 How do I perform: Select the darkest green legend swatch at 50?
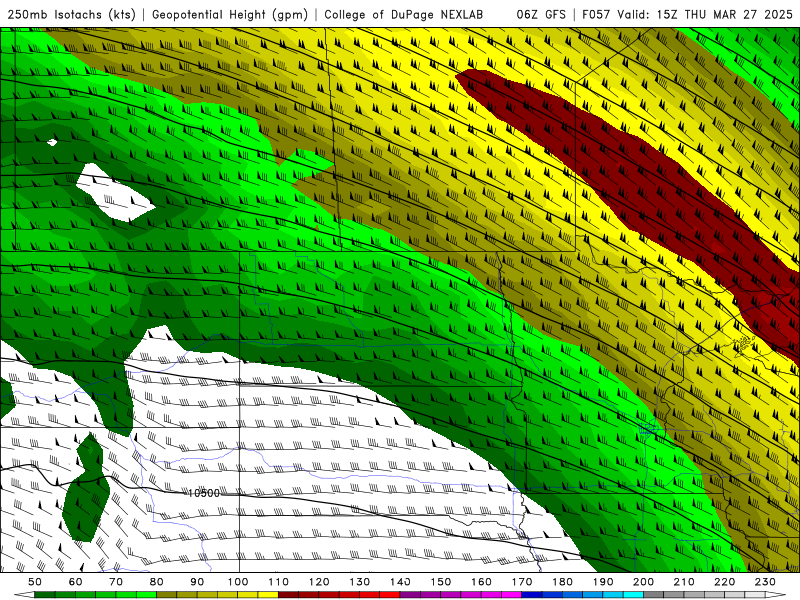[45, 595]
